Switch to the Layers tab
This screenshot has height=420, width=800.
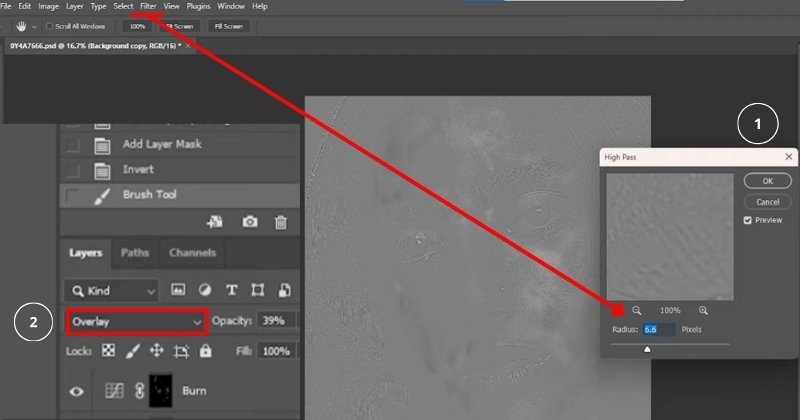pos(86,253)
